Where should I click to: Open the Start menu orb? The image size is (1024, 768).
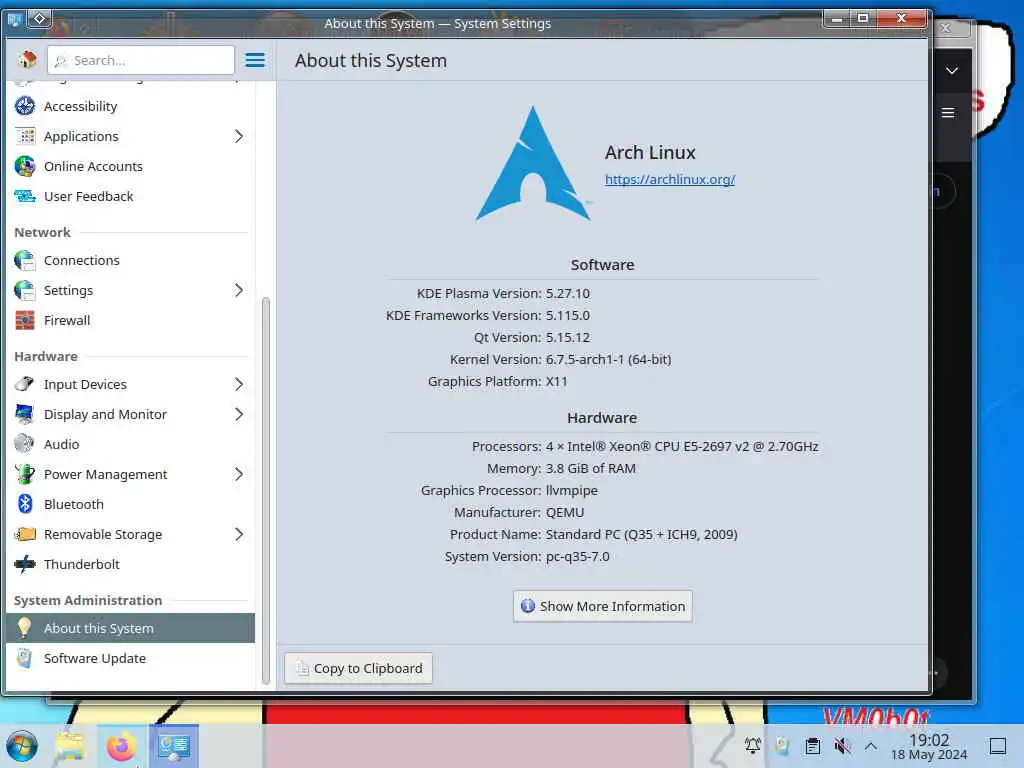point(22,746)
